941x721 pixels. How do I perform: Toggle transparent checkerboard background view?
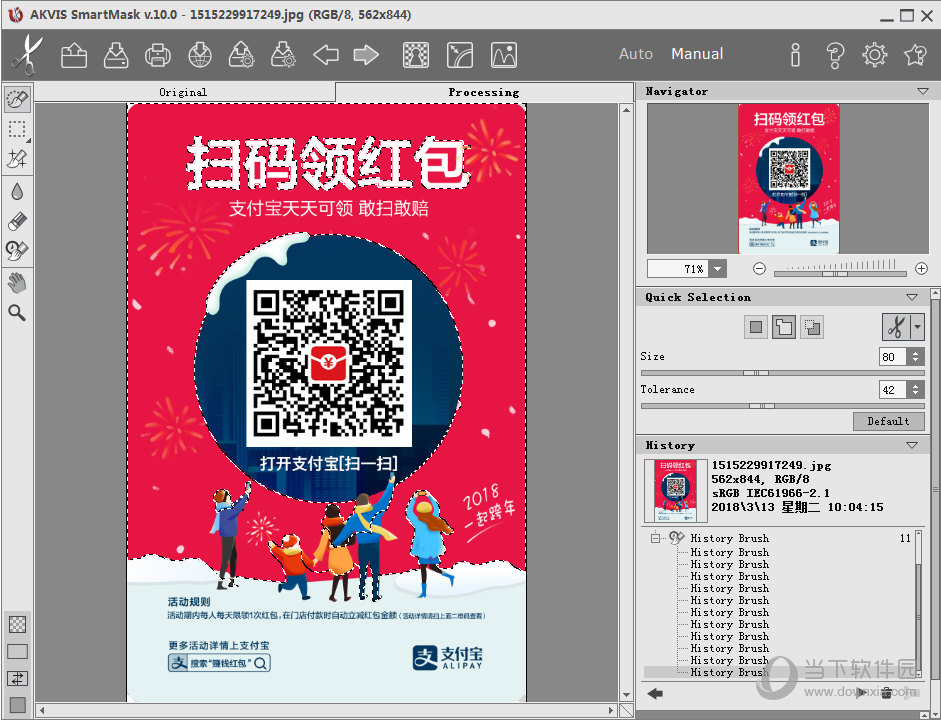click(17, 624)
